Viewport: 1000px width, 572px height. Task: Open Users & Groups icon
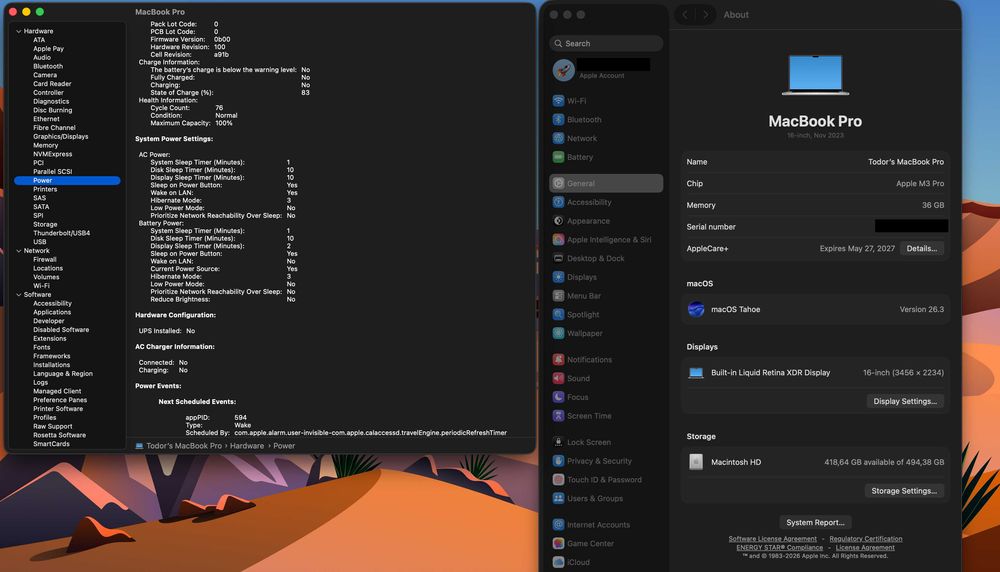pos(558,499)
